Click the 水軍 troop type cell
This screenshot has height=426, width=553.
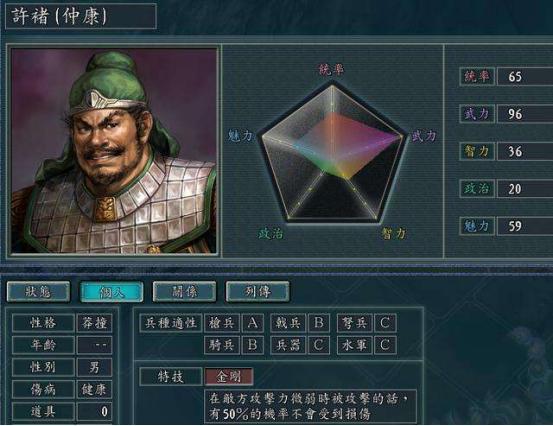(x=354, y=345)
